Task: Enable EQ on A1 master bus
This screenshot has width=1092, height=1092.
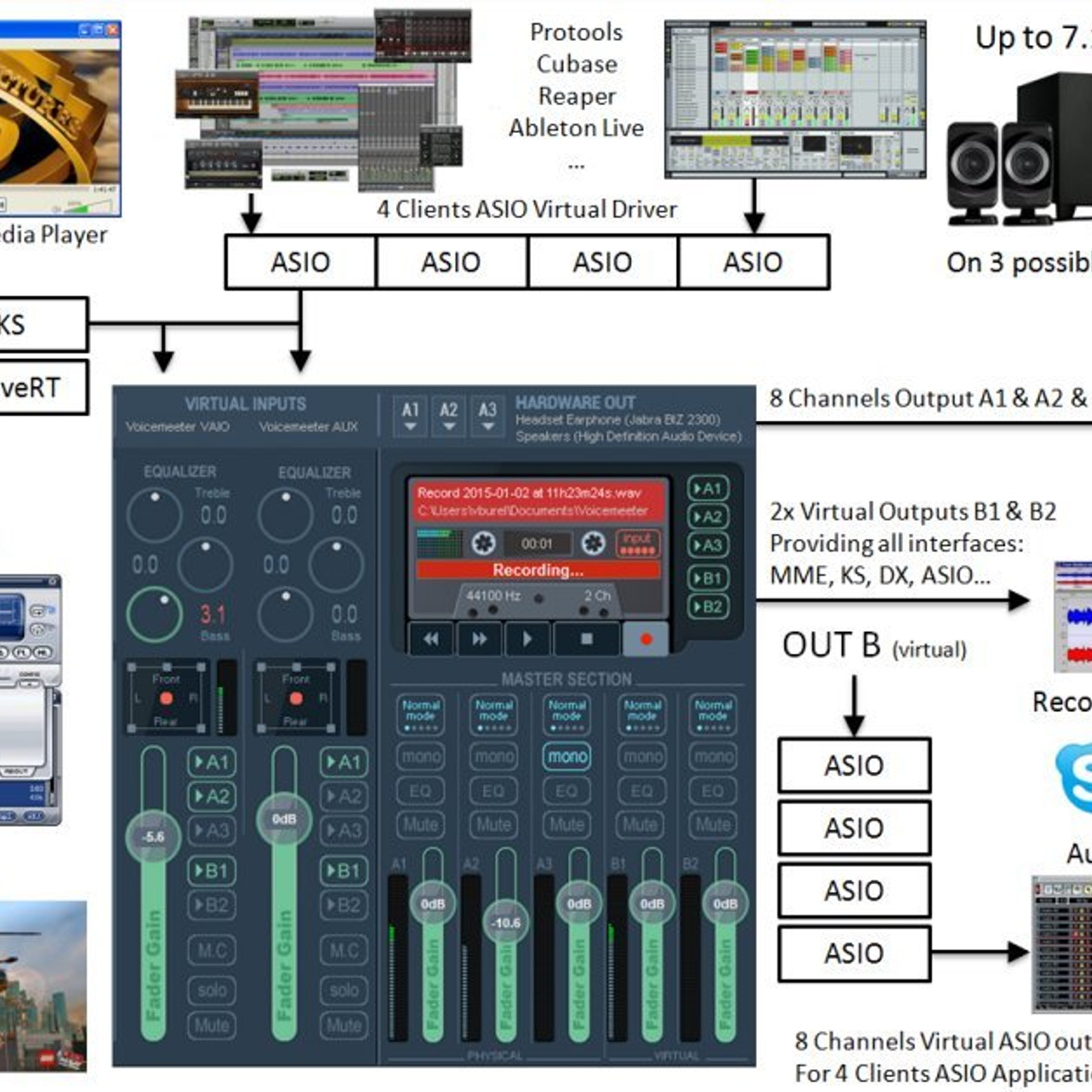Action: pos(420,791)
